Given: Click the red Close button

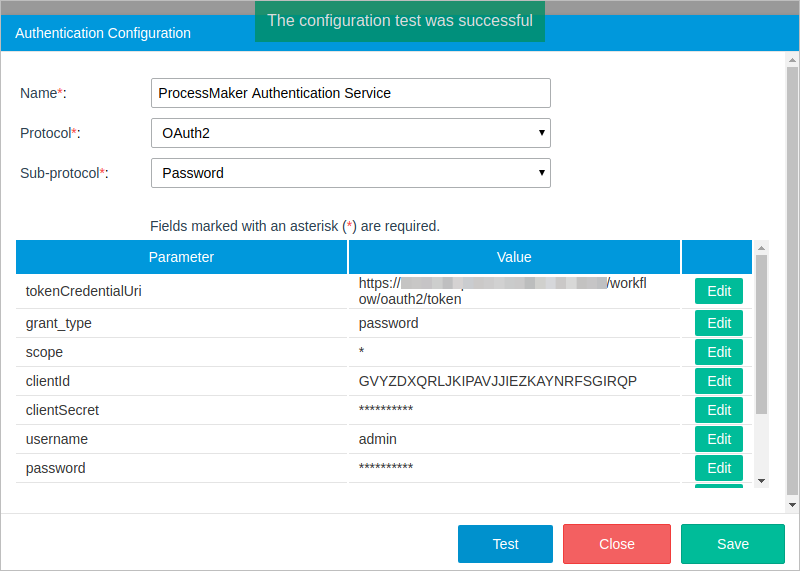Looking at the screenshot, I should (x=616, y=544).
